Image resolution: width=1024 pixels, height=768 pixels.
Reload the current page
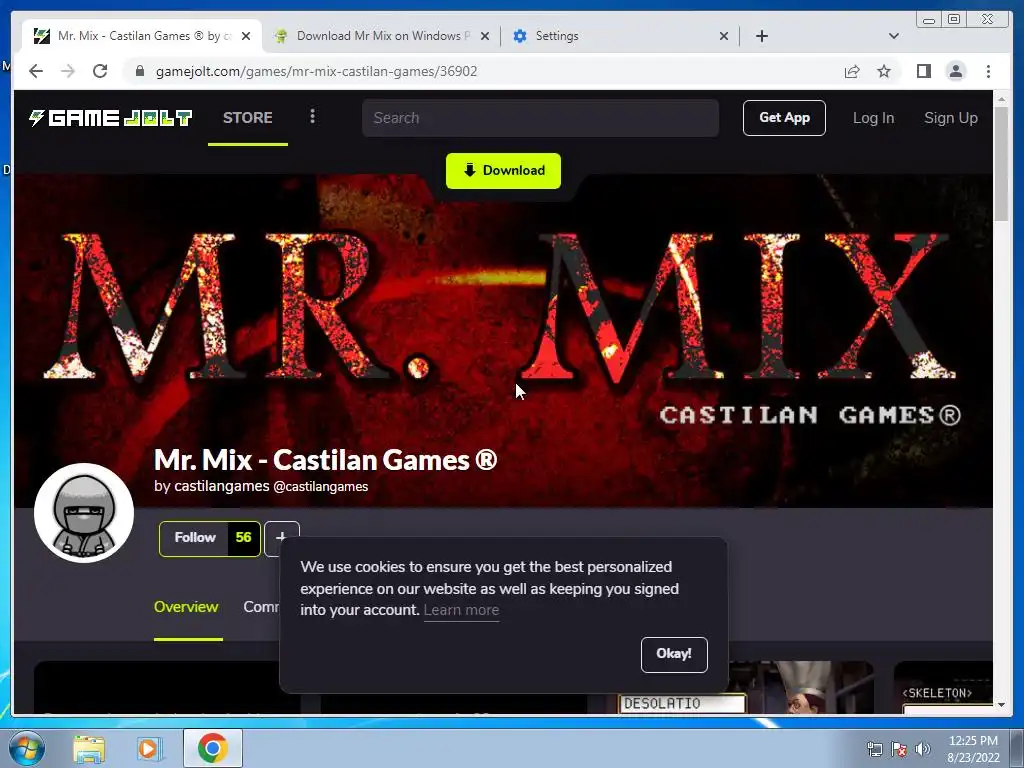tap(100, 71)
